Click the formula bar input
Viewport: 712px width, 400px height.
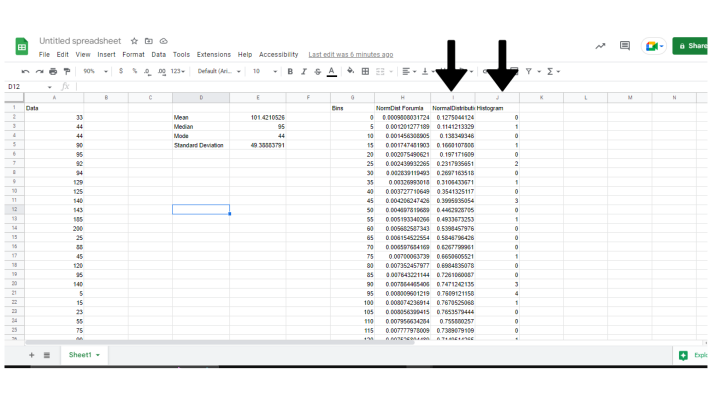click(x=391, y=87)
